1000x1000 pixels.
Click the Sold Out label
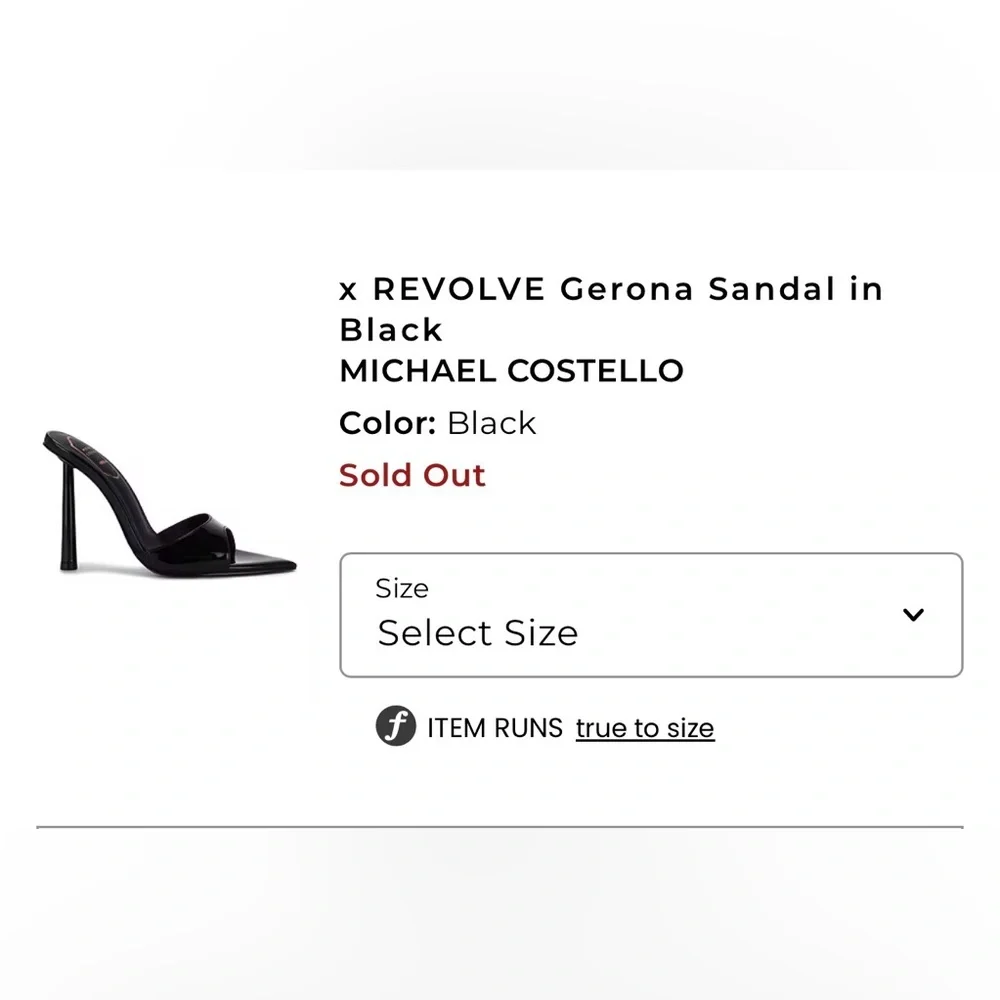pos(412,475)
